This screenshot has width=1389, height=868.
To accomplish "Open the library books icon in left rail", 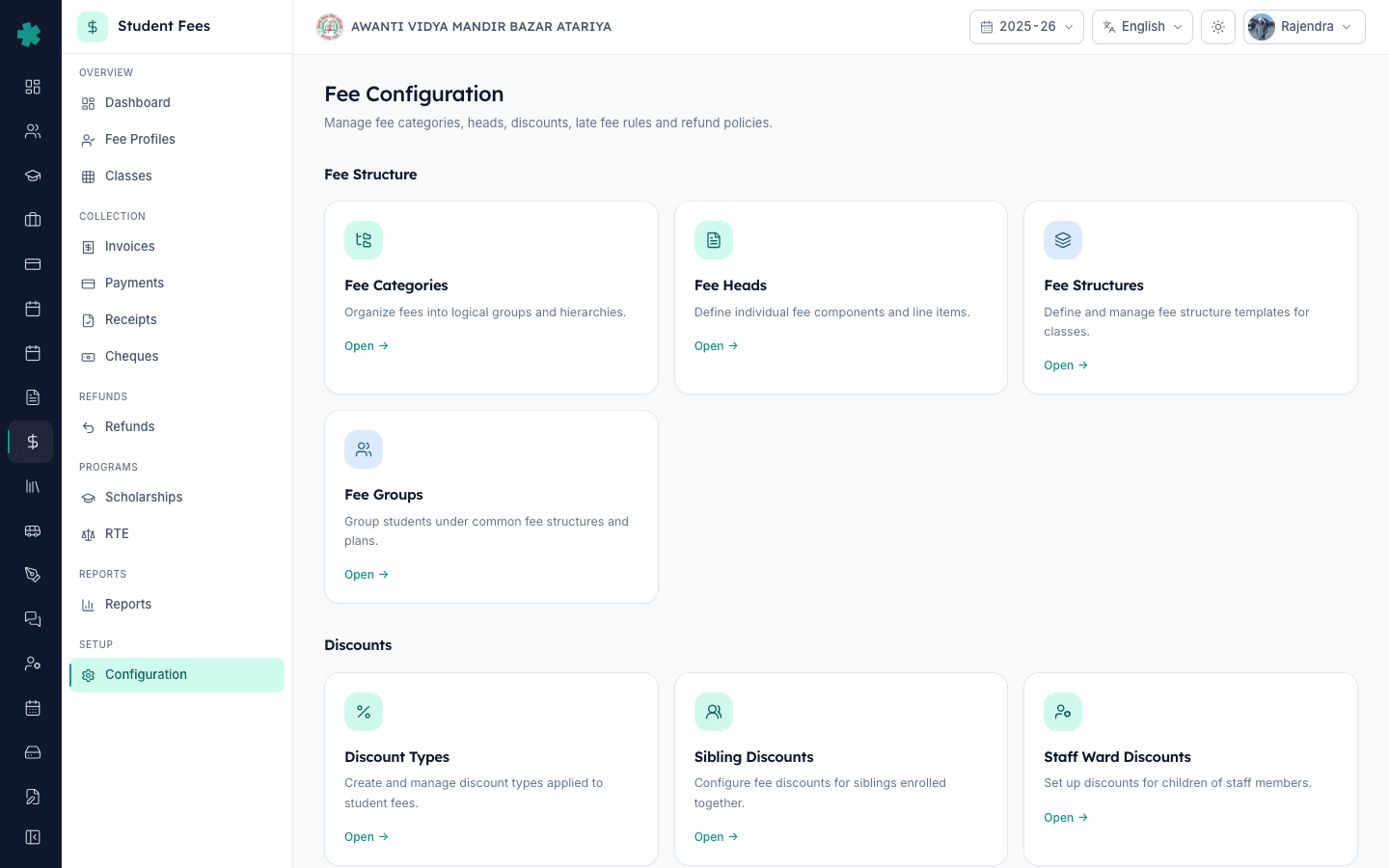I will [33, 486].
